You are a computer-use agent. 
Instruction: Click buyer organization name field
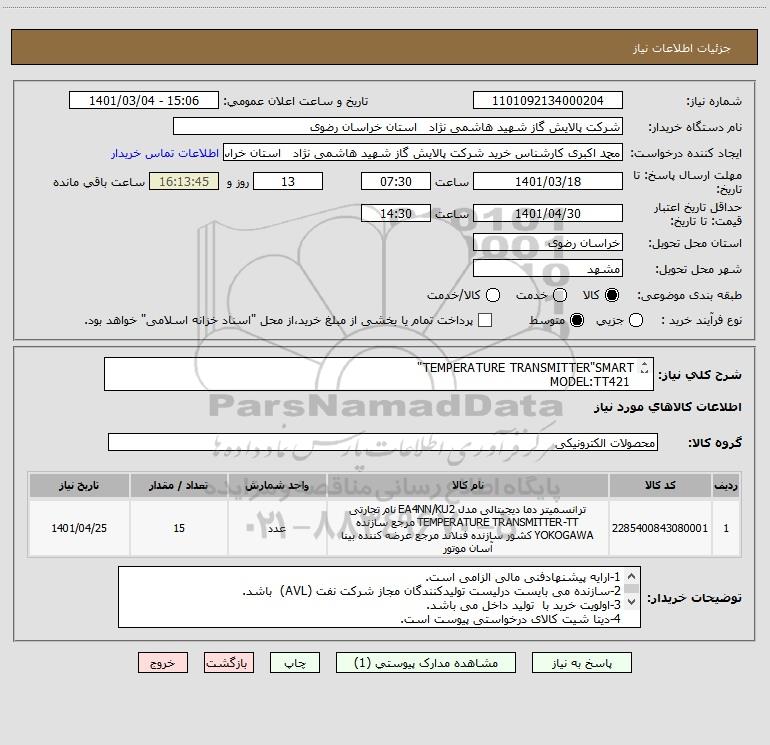click(x=398, y=126)
